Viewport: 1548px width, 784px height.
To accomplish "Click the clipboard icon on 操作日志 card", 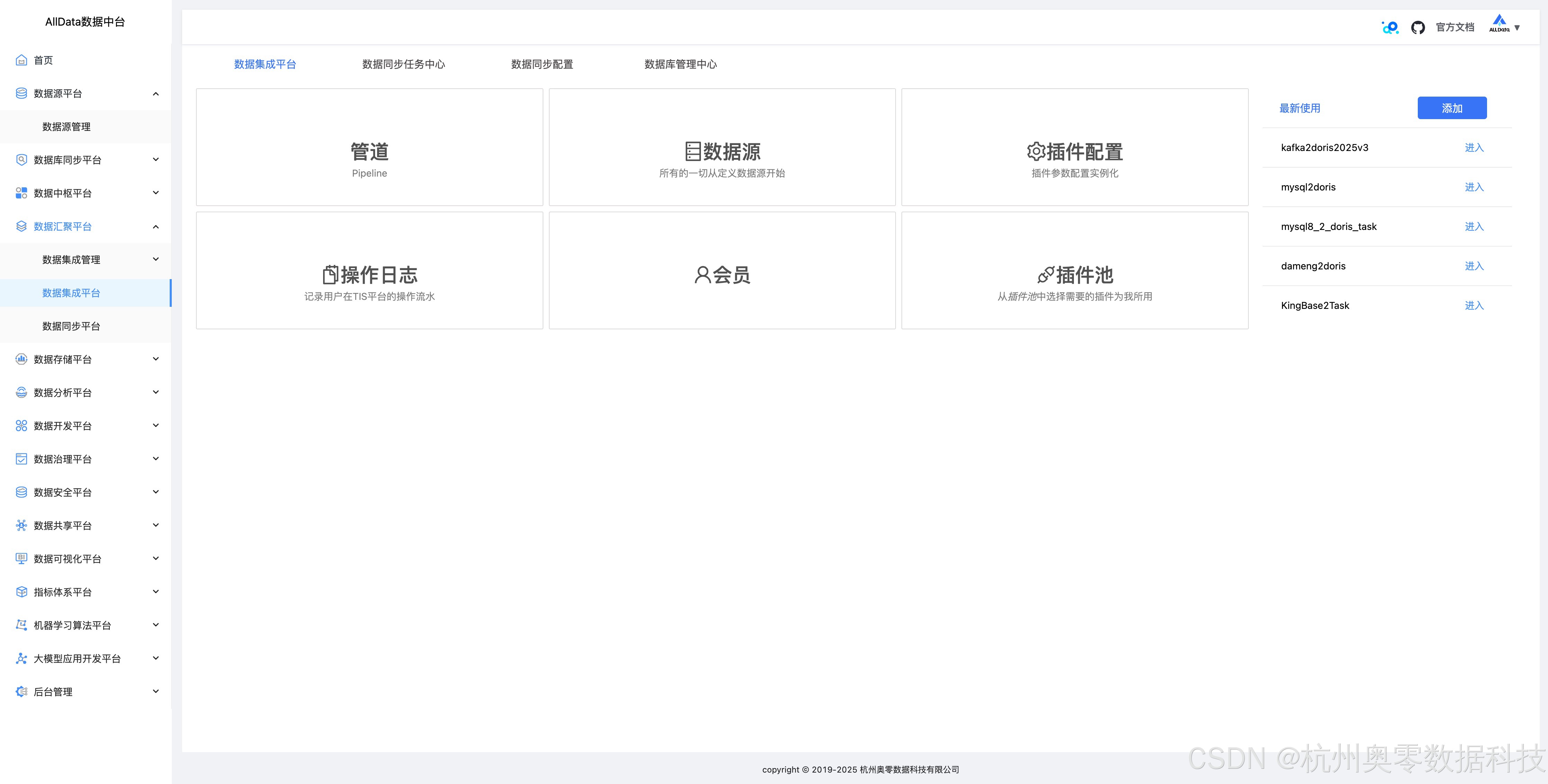I will pyautogui.click(x=330, y=275).
